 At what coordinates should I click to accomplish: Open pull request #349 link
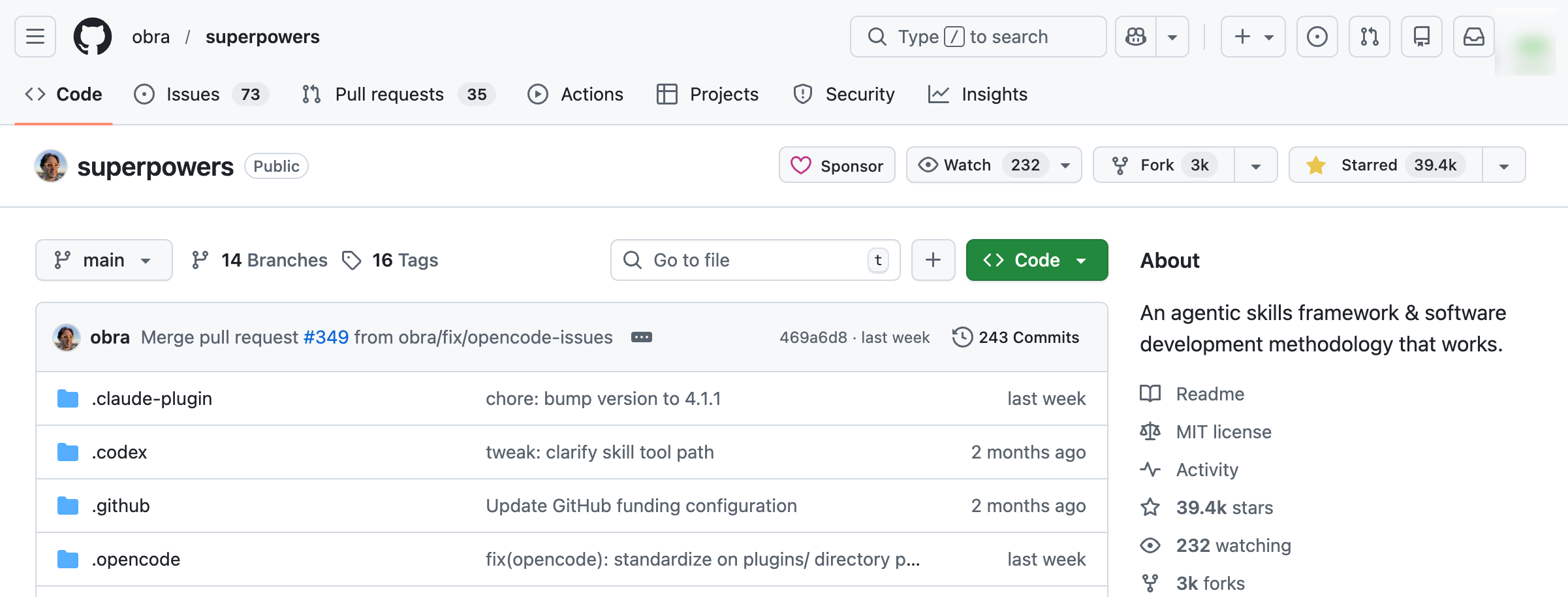click(x=326, y=337)
